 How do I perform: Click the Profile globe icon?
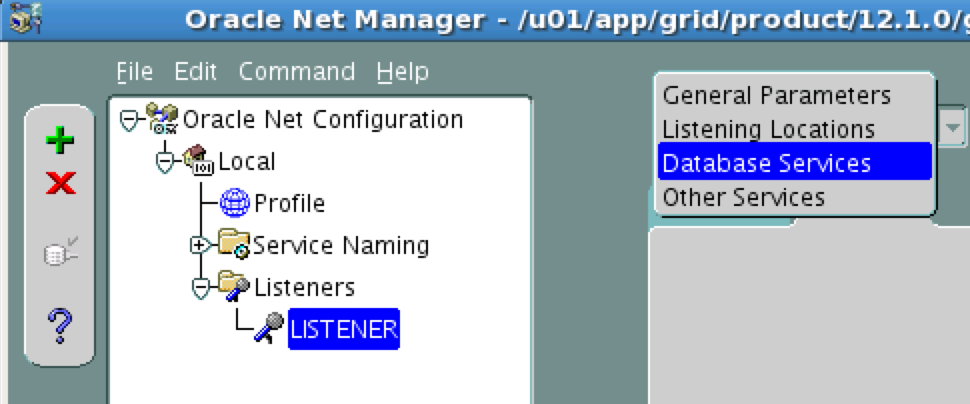click(x=235, y=202)
